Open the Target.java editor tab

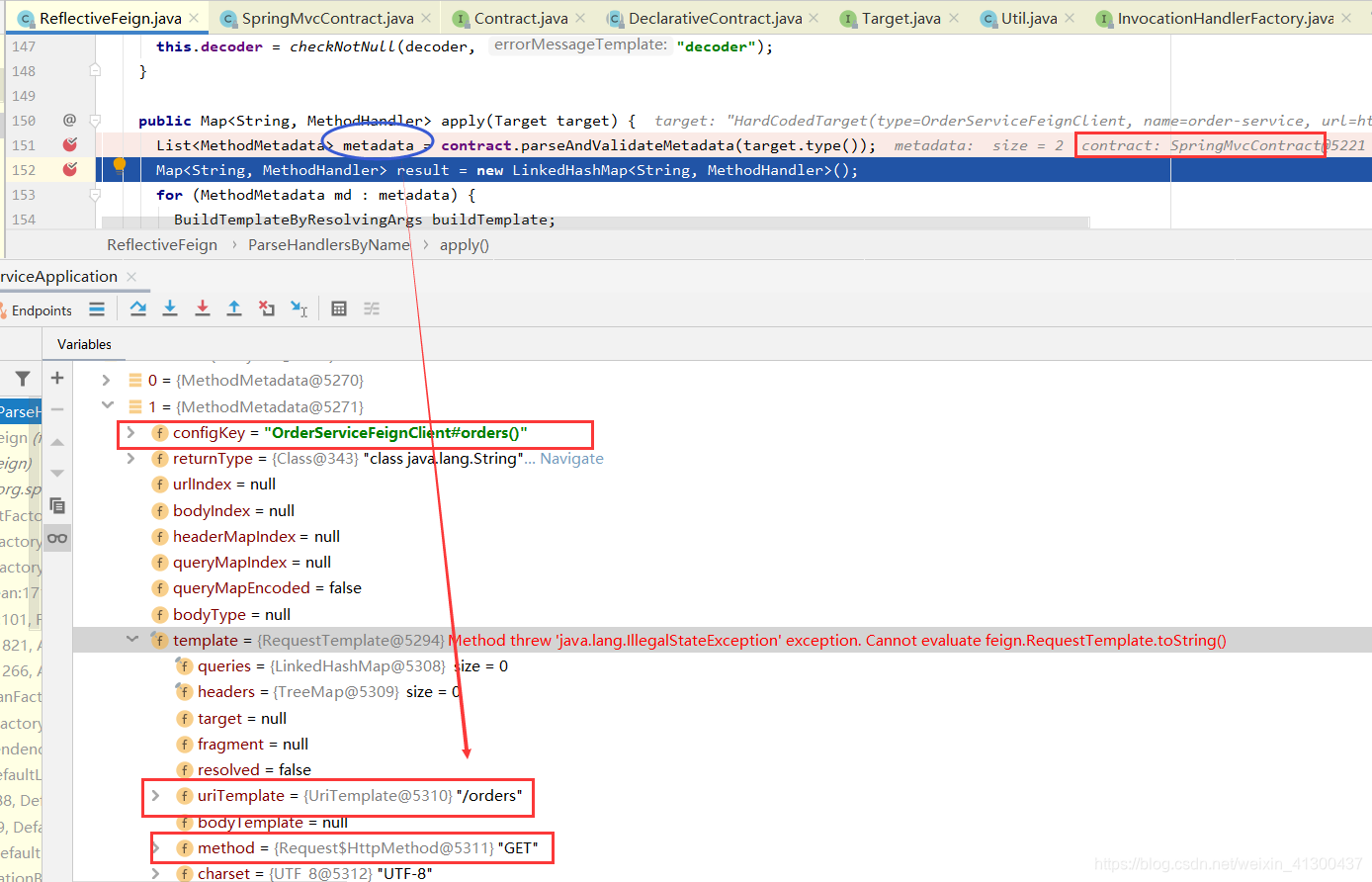click(901, 18)
